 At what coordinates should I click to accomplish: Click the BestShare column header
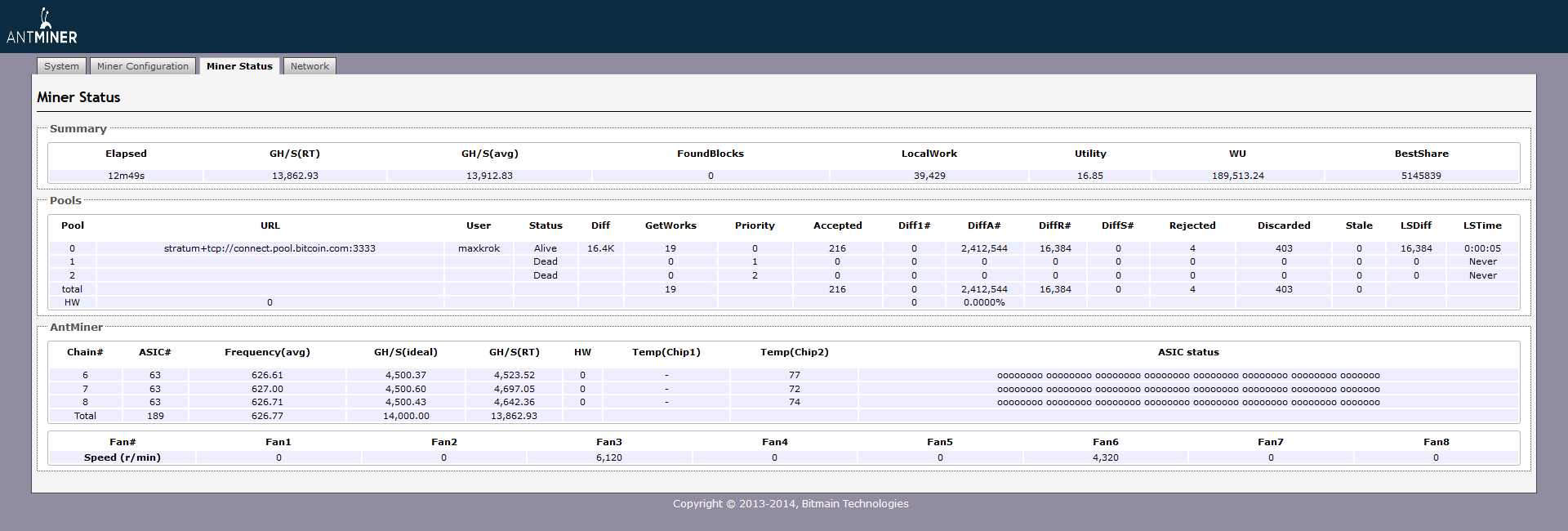pos(1422,154)
